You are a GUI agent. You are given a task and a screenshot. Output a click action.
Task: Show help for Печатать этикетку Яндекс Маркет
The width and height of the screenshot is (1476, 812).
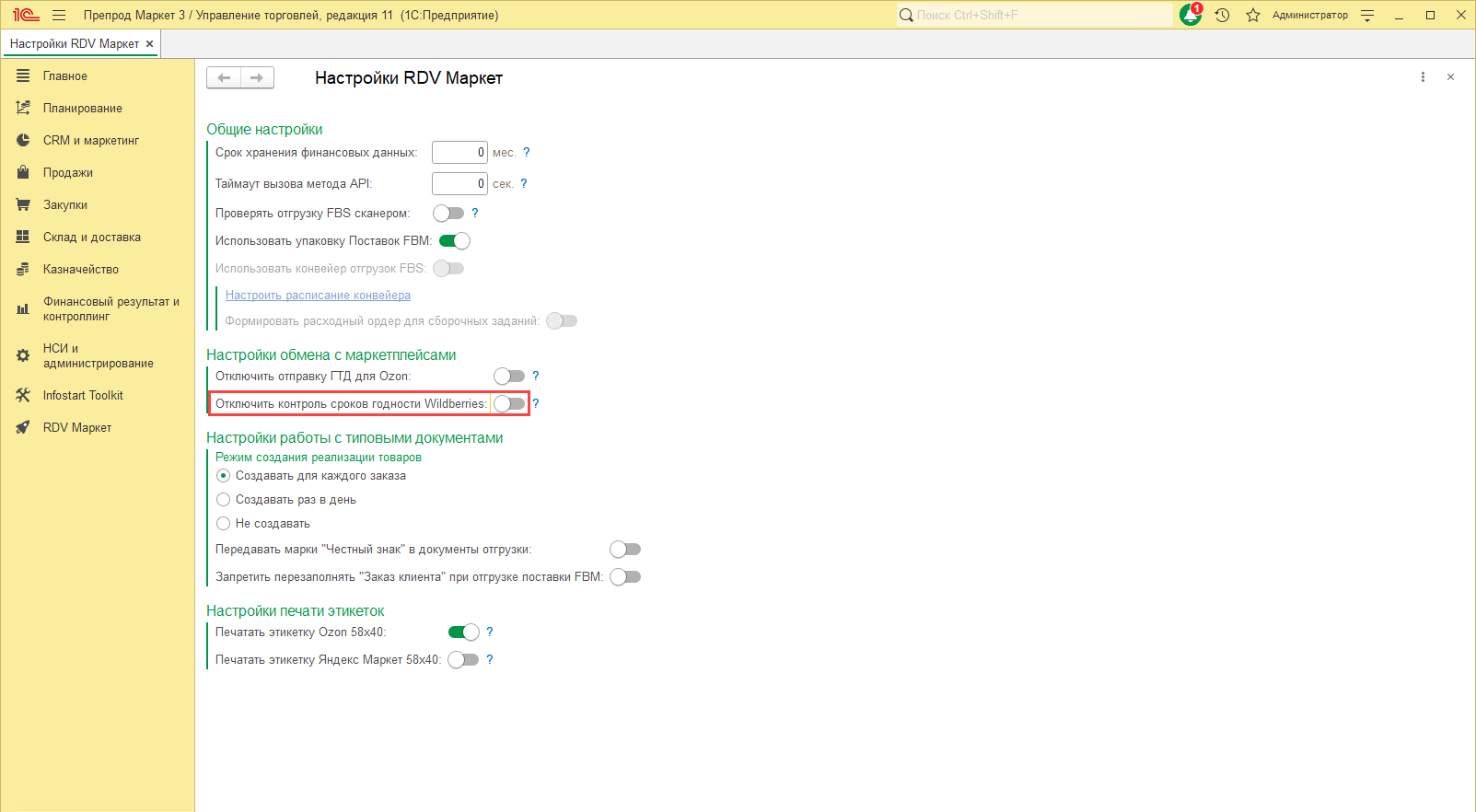[x=490, y=659]
